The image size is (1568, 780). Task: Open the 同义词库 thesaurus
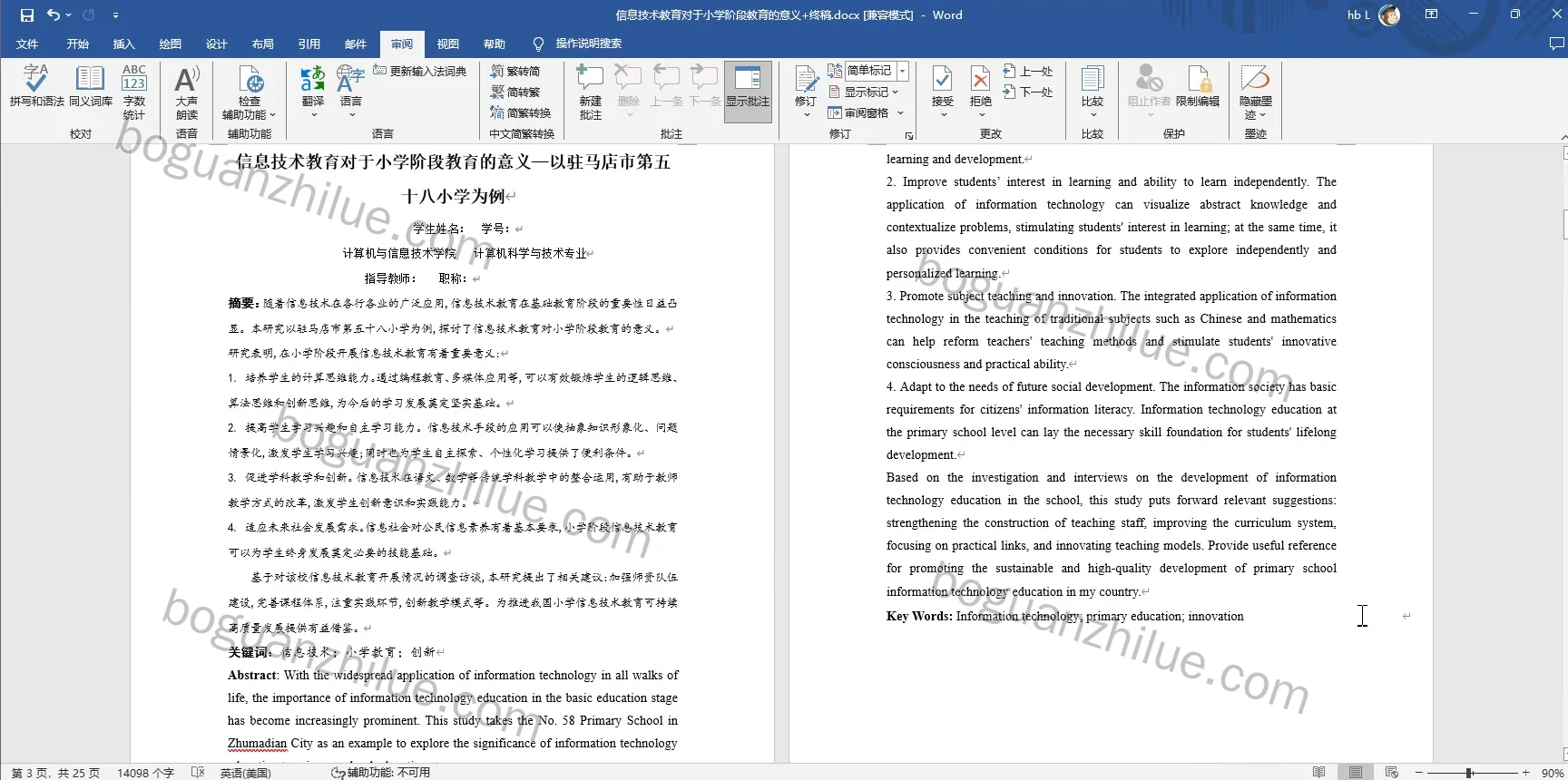tap(91, 87)
